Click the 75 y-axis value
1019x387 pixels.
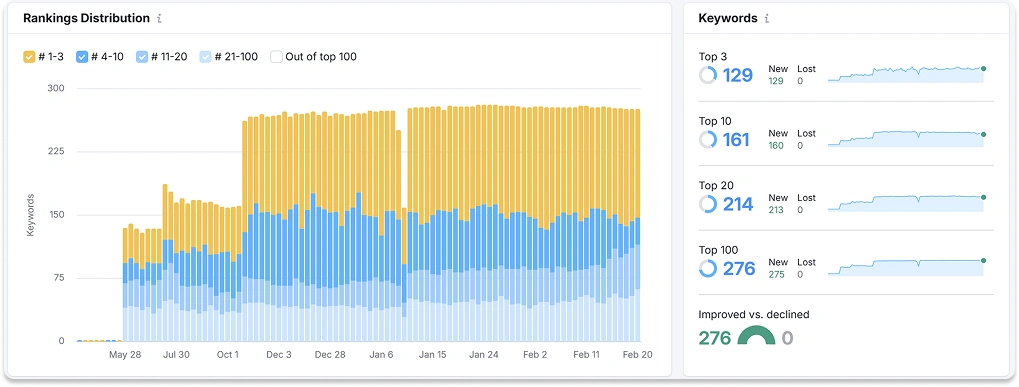(x=59, y=278)
